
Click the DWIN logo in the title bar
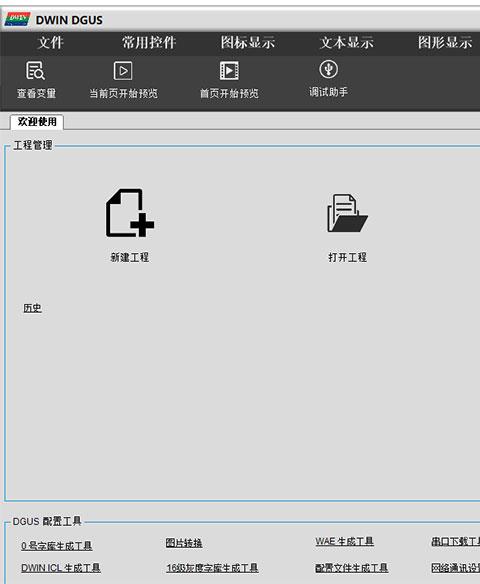tap(17, 19)
